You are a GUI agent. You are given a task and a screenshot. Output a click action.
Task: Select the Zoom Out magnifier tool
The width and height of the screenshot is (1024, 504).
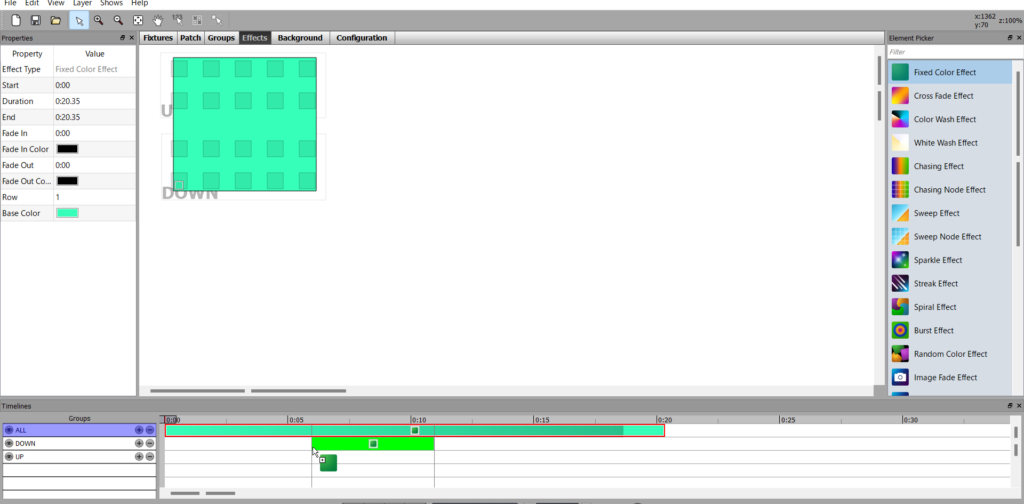click(118, 20)
